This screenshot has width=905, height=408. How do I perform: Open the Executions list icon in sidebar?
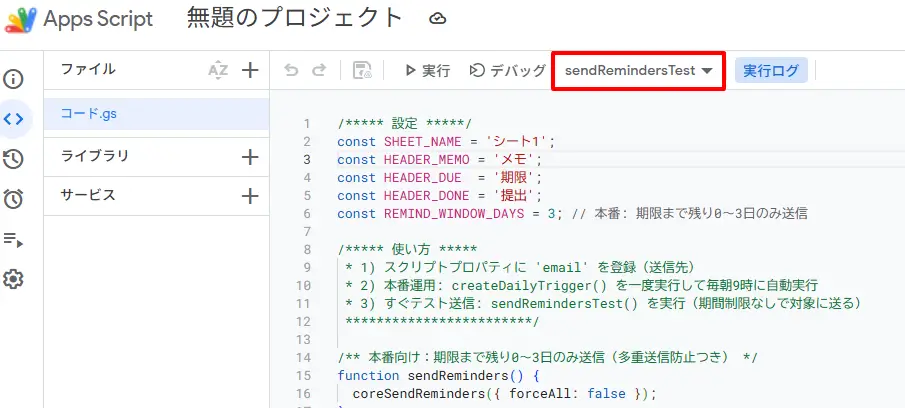(14, 239)
